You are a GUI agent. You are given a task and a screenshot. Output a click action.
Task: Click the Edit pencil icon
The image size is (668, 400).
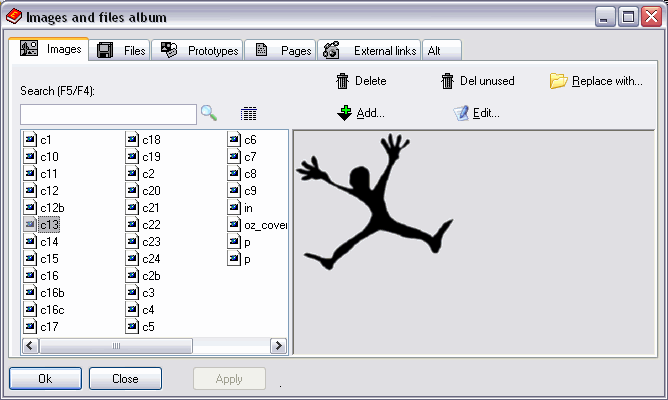[461, 113]
